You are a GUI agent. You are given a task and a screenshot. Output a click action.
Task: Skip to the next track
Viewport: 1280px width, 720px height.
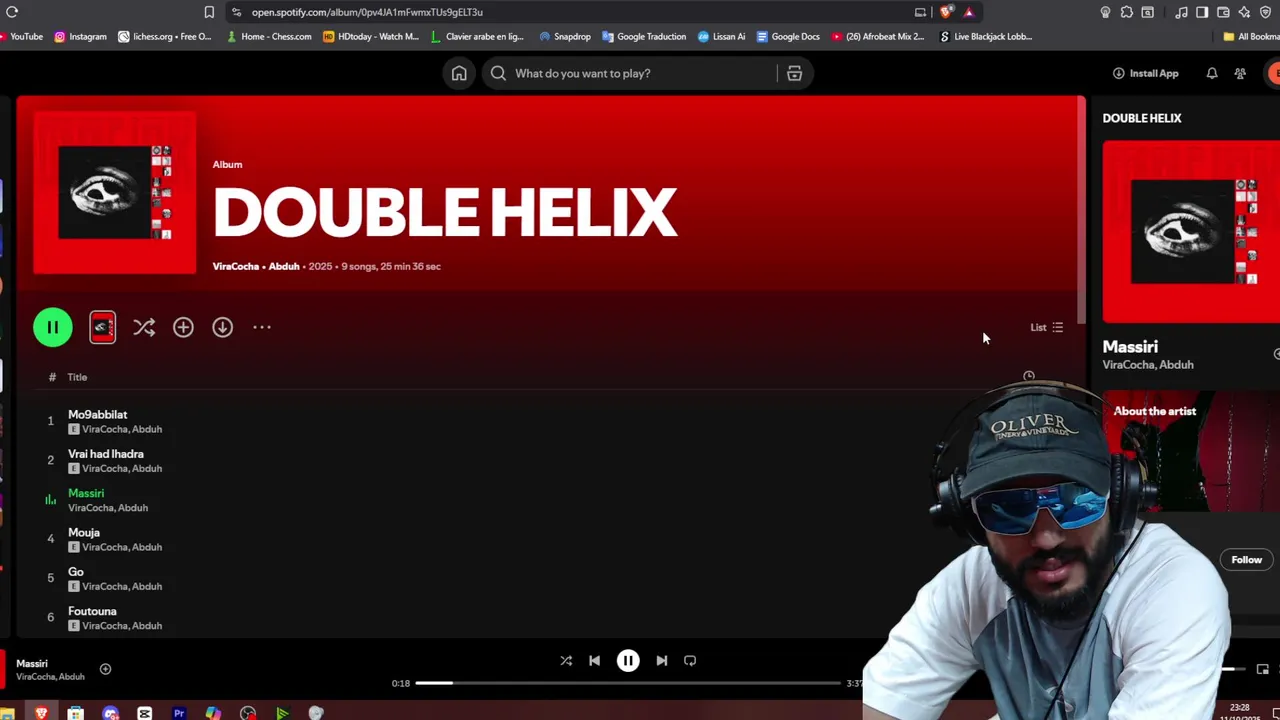click(661, 660)
